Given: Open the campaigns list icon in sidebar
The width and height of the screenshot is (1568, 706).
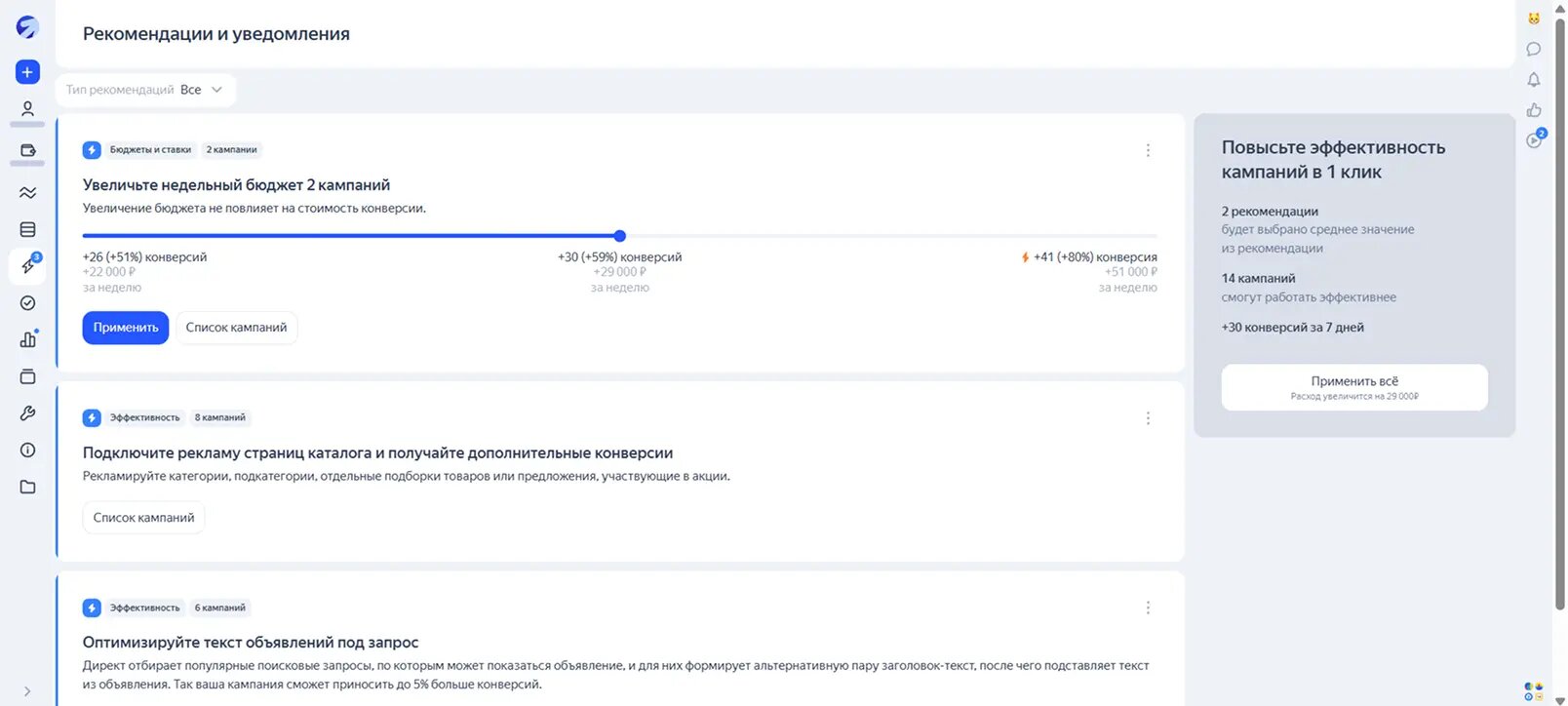Looking at the screenshot, I should [x=27, y=230].
